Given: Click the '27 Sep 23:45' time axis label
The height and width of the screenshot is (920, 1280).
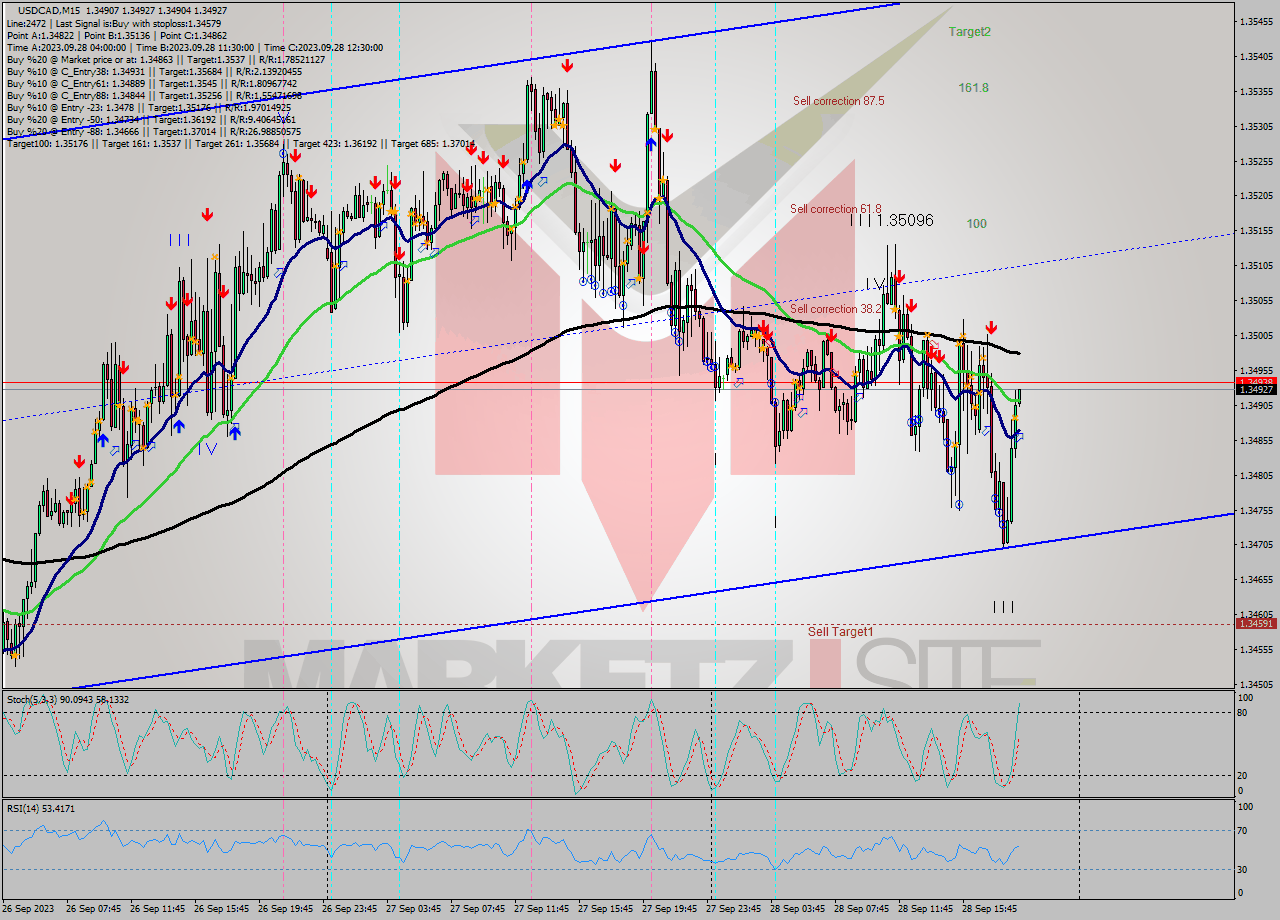Looking at the screenshot, I should coord(734,909).
